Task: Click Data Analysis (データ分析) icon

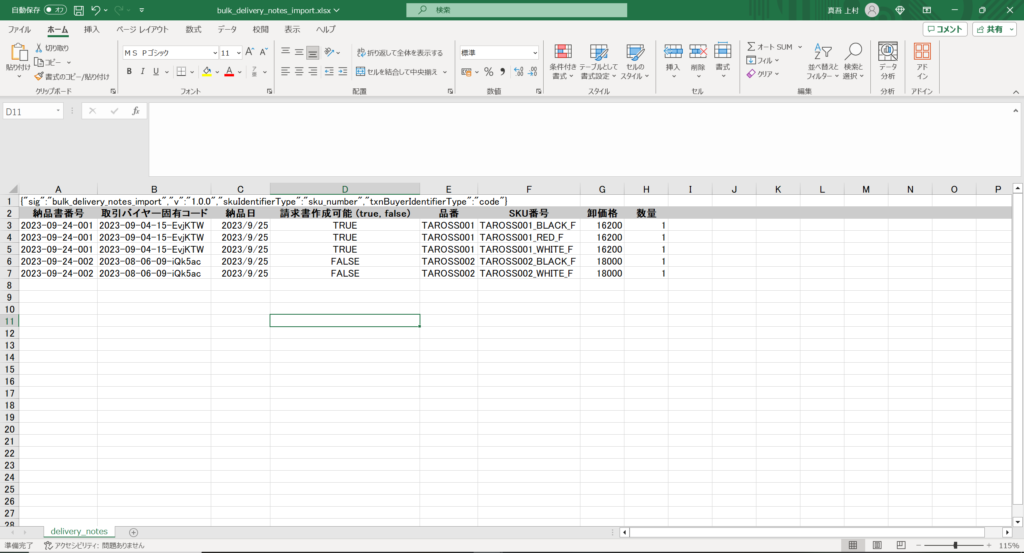Action: pyautogui.click(x=888, y=52)
